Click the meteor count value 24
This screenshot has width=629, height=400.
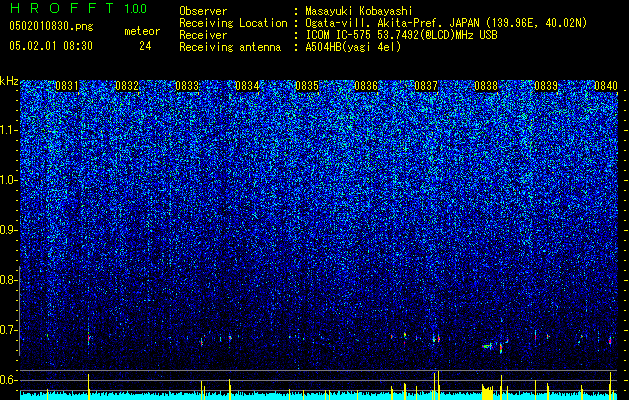click(145, 46)
